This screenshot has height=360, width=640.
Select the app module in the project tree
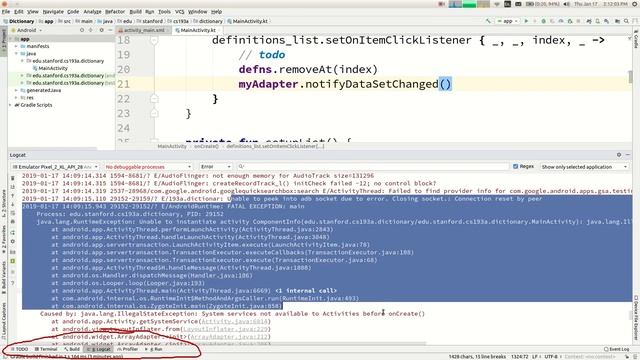tap(24, 39)
